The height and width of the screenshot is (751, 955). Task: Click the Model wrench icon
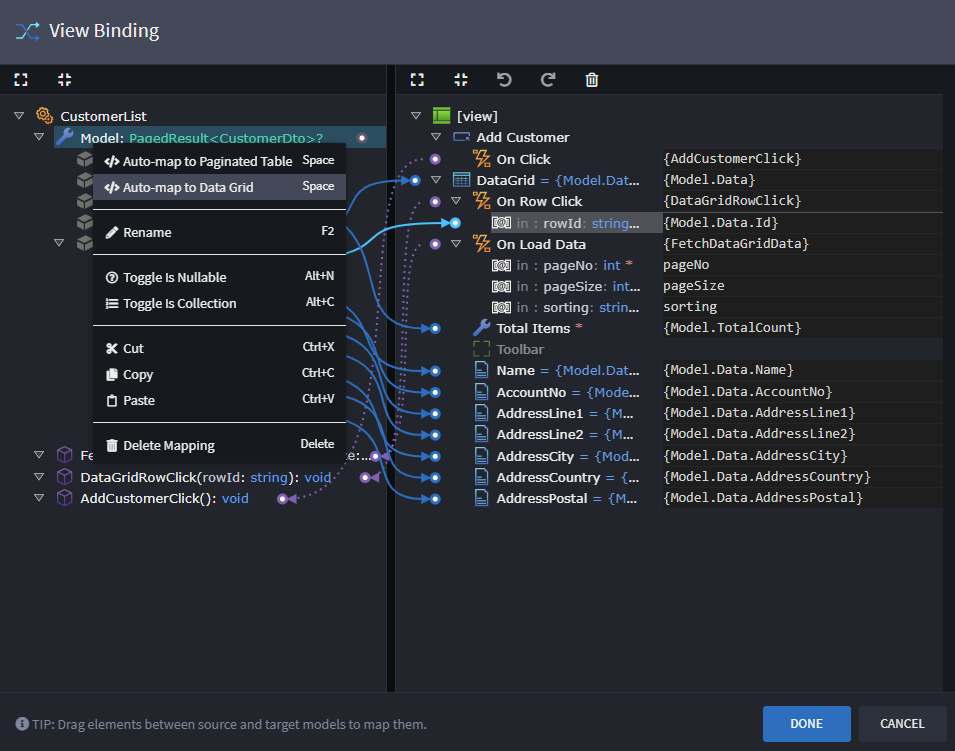pyautogui.click(x=65, y=137)
